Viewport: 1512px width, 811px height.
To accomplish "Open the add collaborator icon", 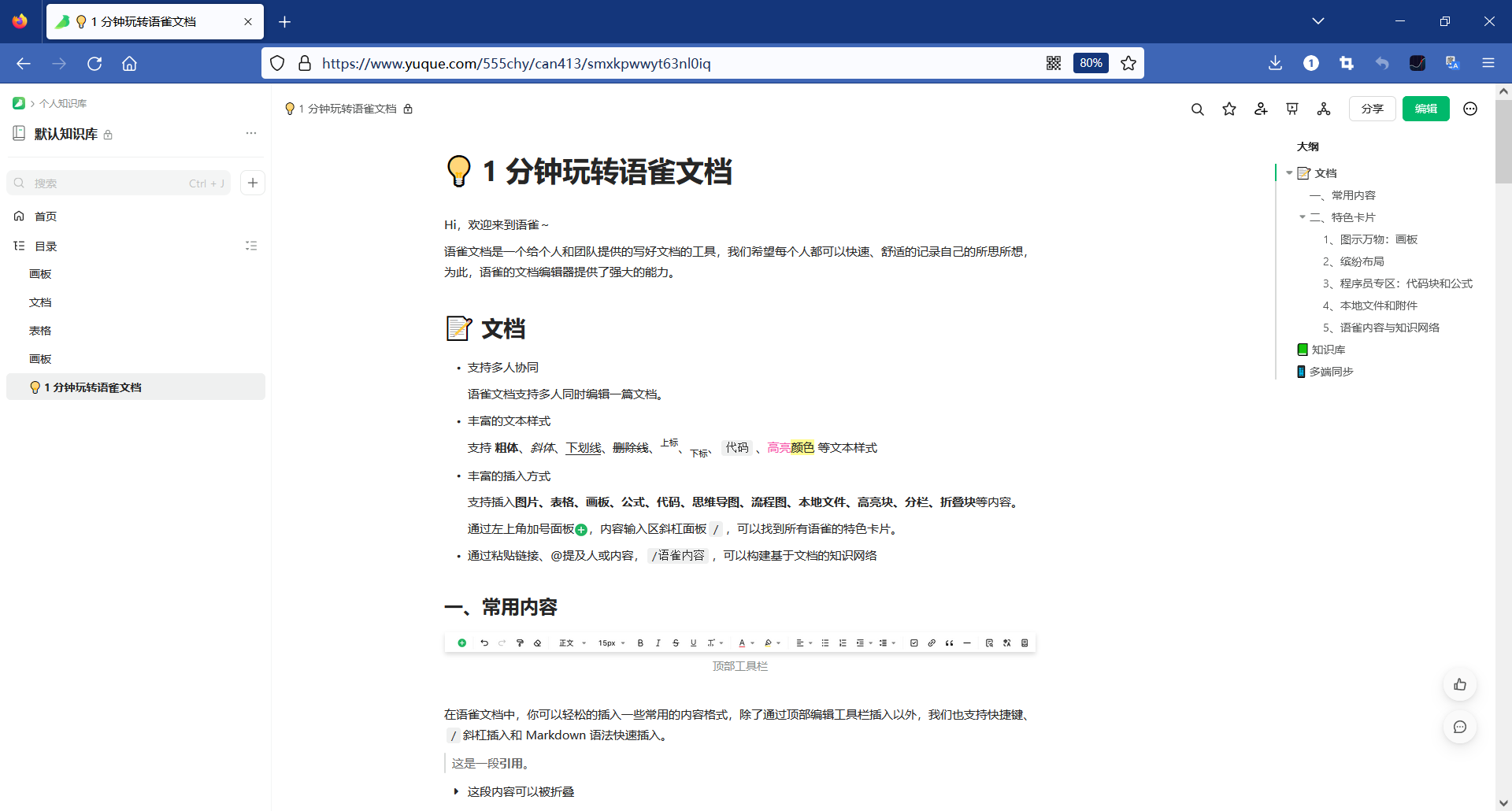I will (x=1261, y=109).
